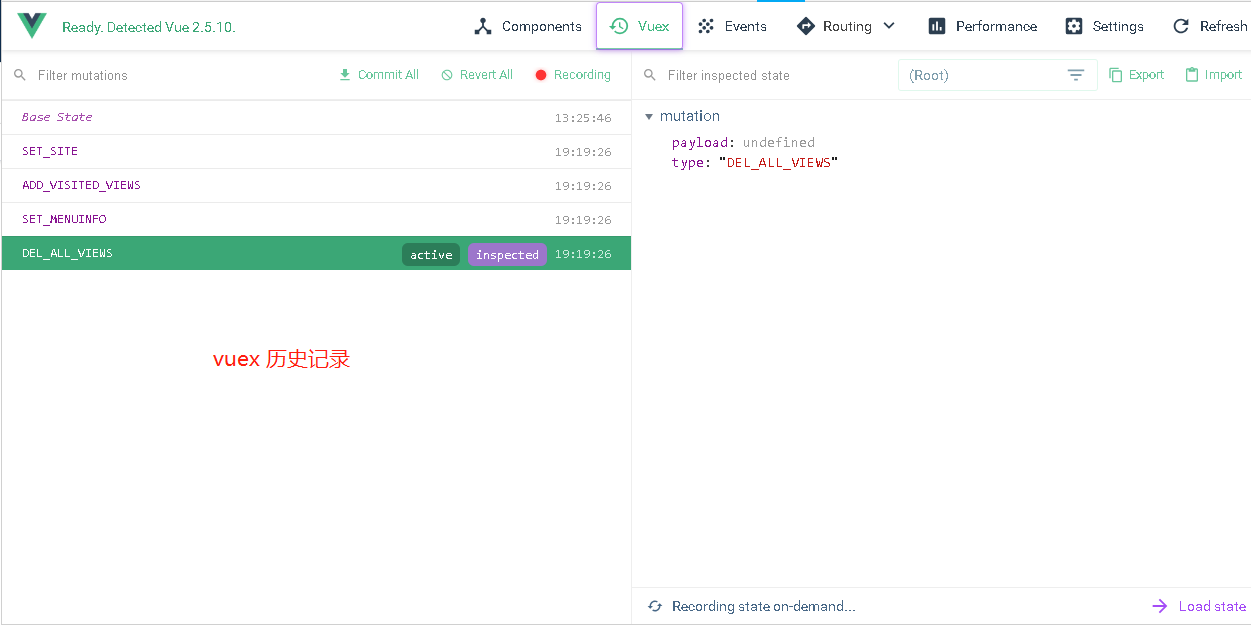Image resolution: width=1251 pixels, height=625 pixels.
Task: Select the Base State entry
Action: (x=57, y=117)
